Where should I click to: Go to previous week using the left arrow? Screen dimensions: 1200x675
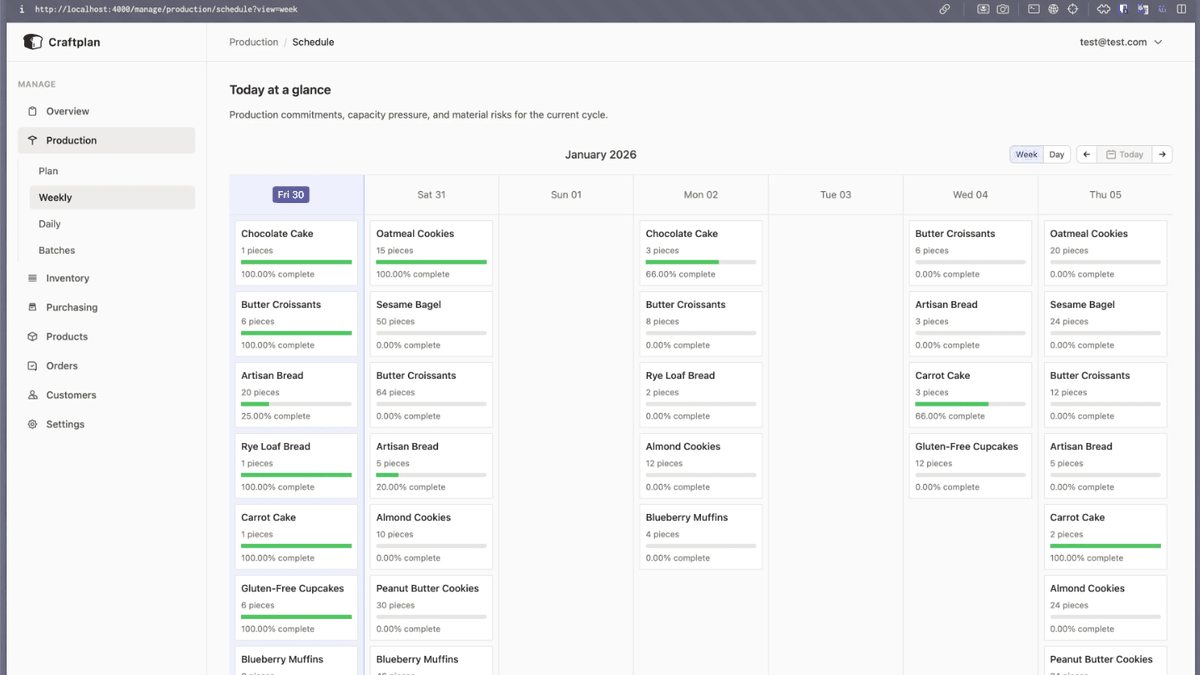[1086, 154]
